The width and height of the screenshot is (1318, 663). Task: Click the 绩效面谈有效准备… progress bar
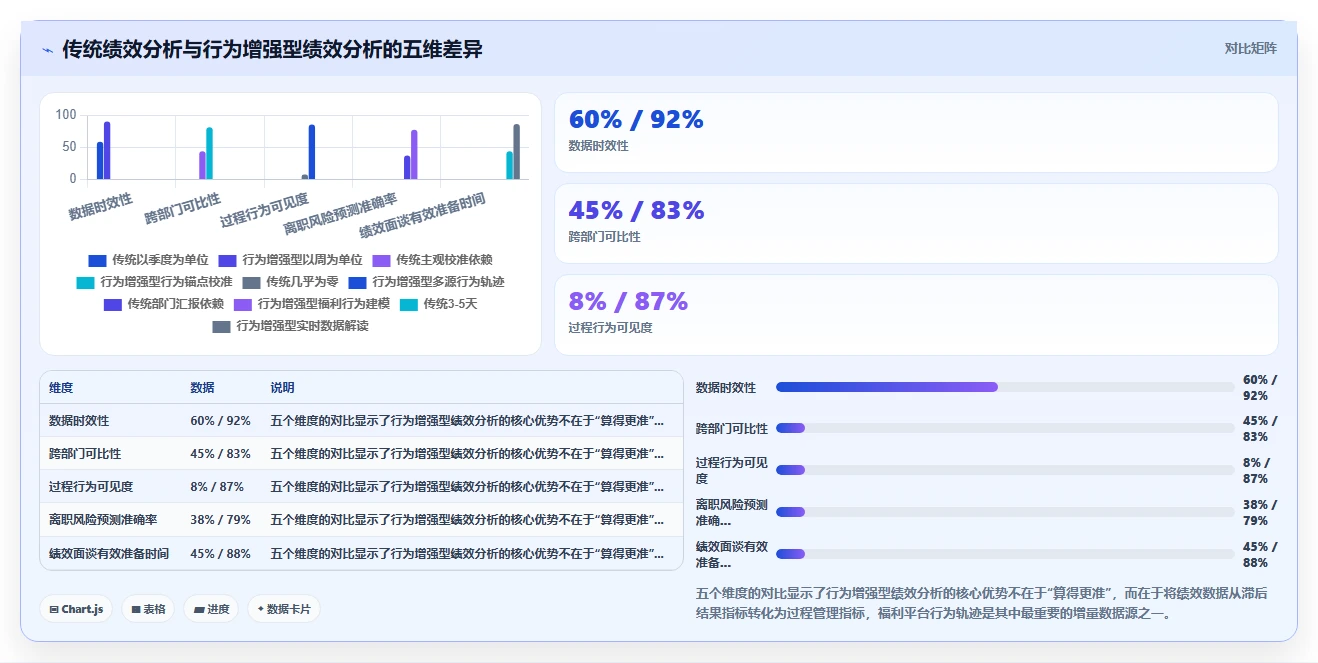tap(1004, 554)
